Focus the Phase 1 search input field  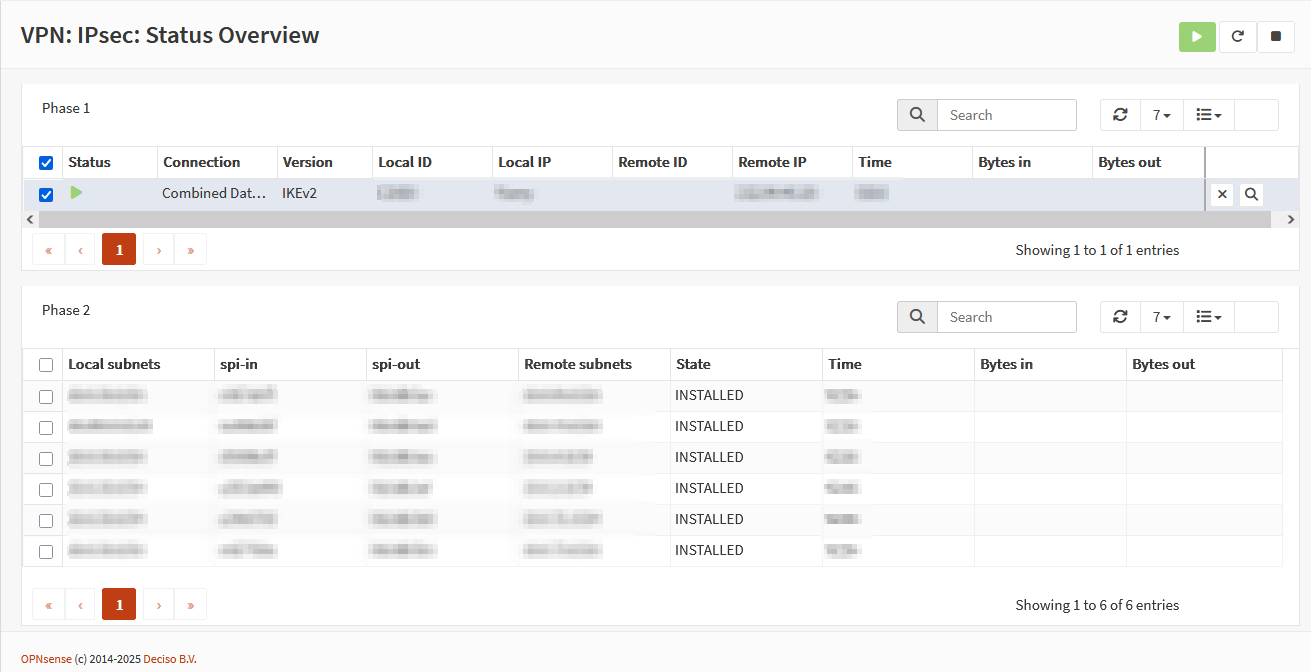click(x=1006, y=115)
